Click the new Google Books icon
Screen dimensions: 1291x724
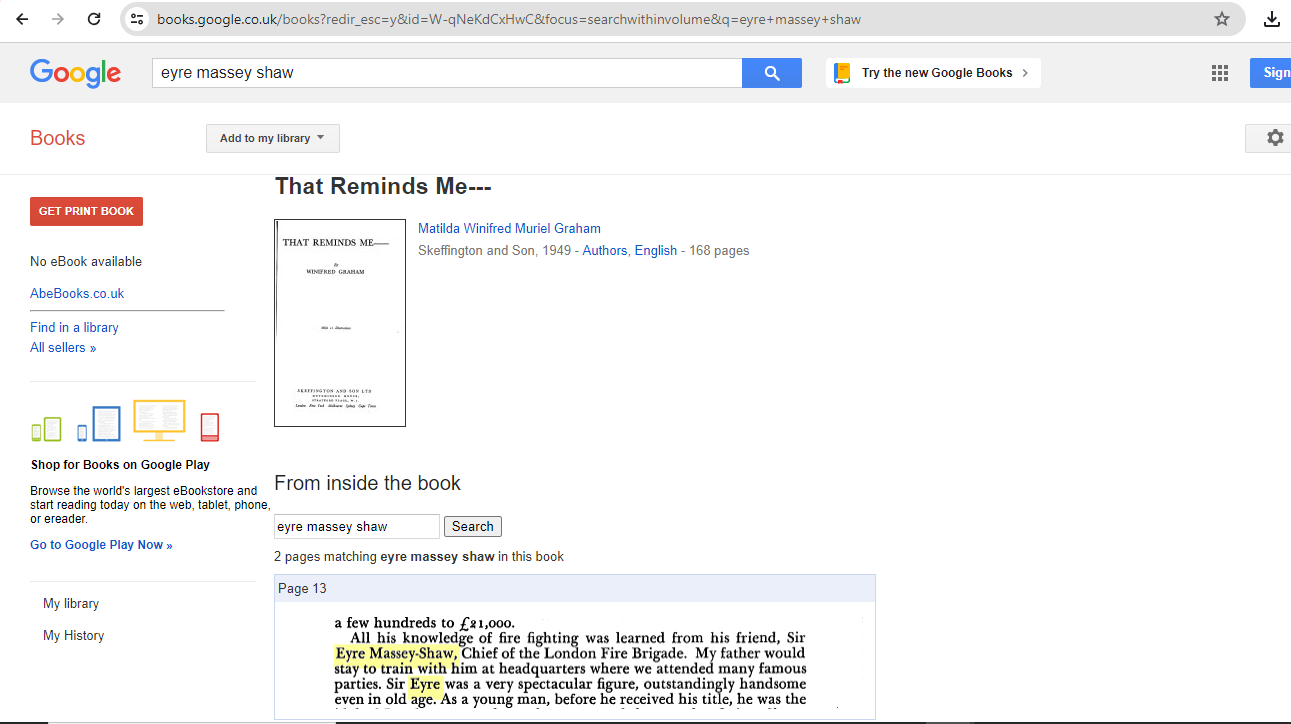842,73
